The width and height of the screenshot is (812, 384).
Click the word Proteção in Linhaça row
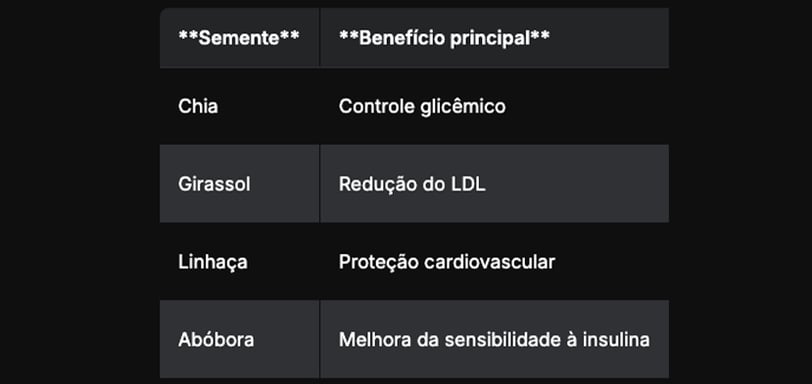[x=379, y=262]
